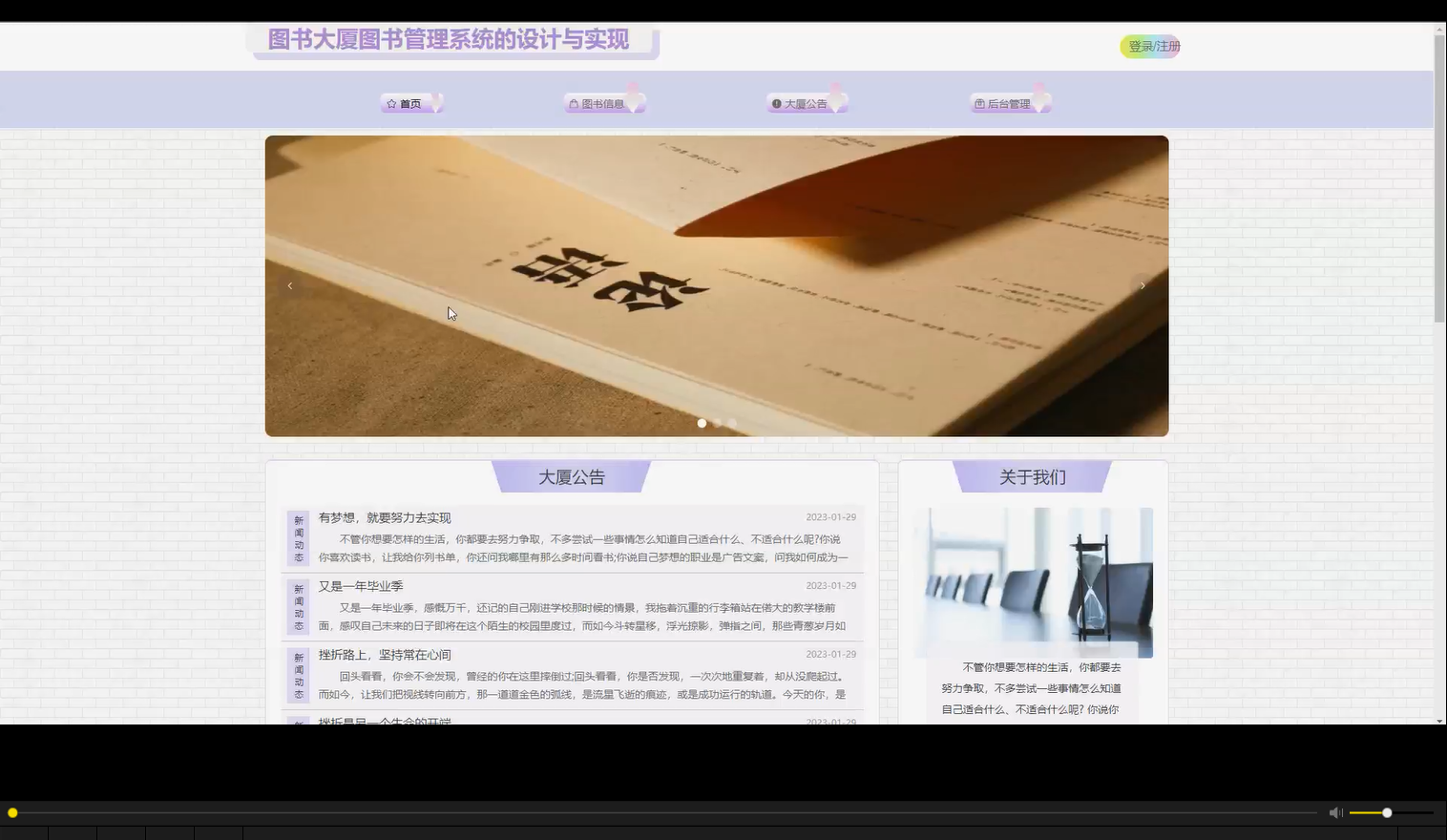Click the calendar icon on 后台管理 tab

coord(979,102)
